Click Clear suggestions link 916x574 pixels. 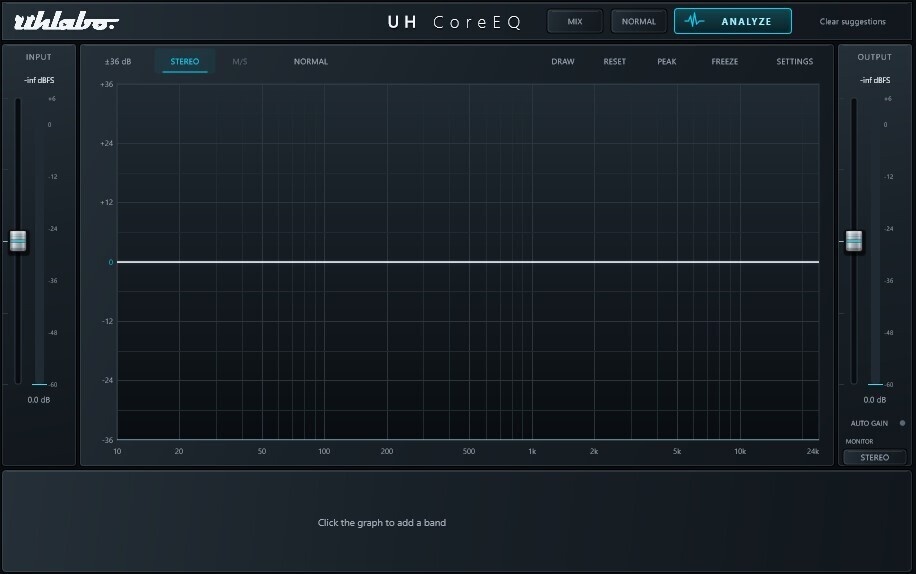852,22
